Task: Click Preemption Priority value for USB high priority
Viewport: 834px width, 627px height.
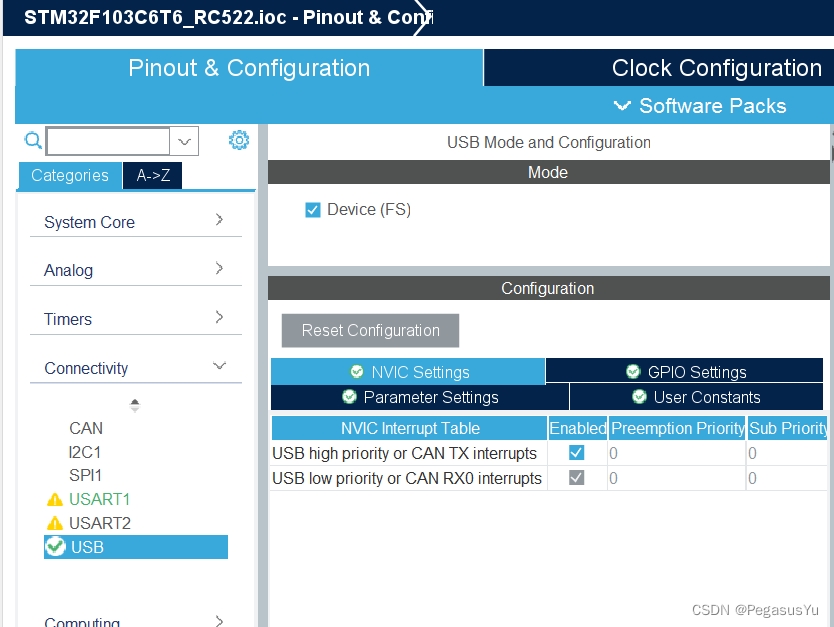Action: point(677,453)
